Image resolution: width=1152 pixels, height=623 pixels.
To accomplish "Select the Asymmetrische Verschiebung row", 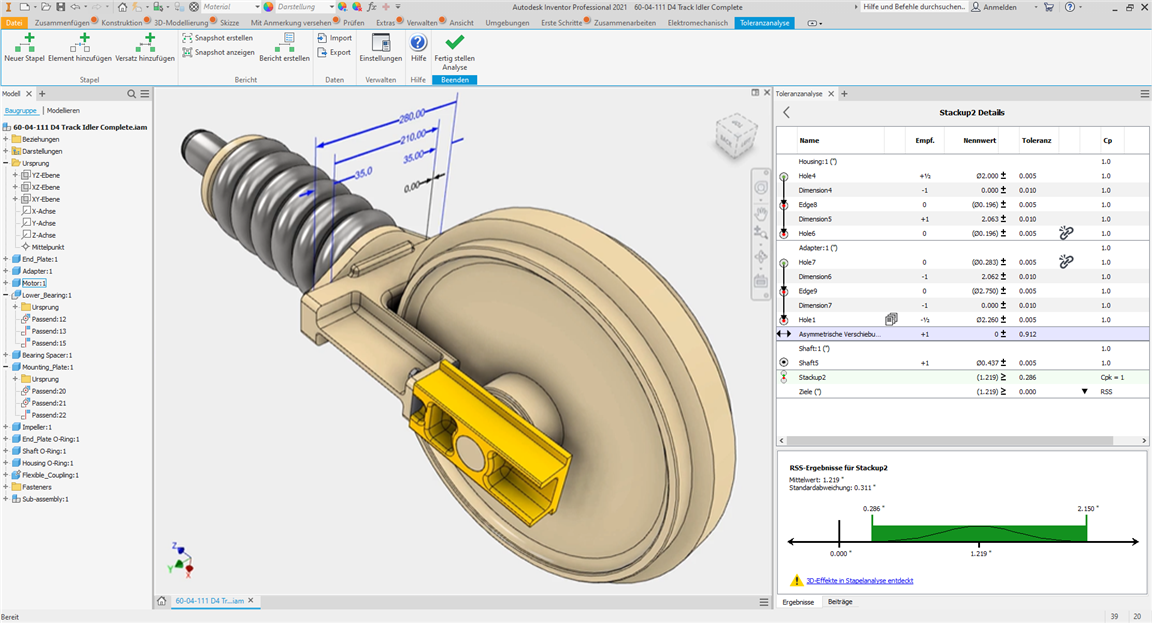I will [840, 334].
